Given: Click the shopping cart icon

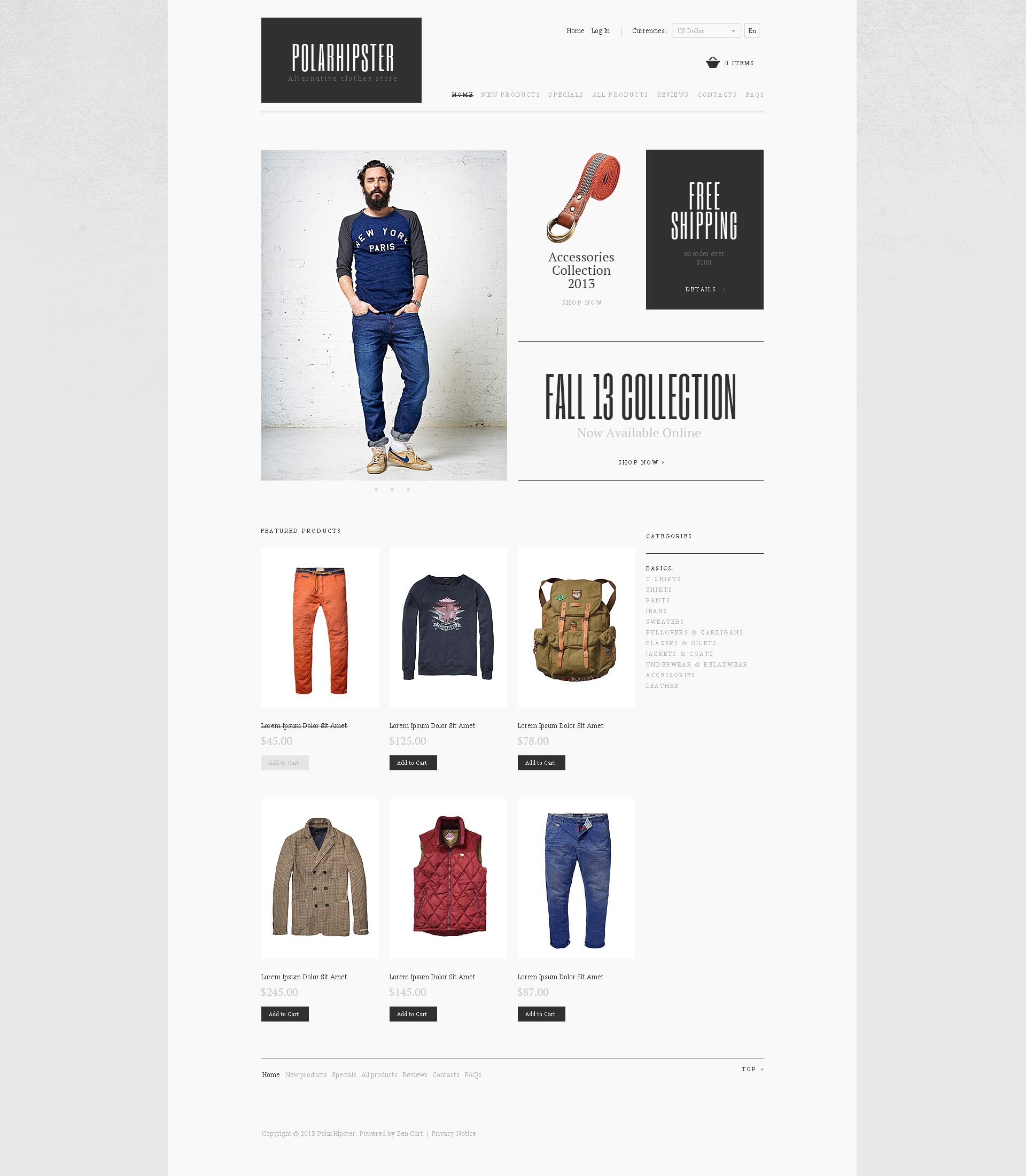Looking at the screenshot, I should click(710, 63).
